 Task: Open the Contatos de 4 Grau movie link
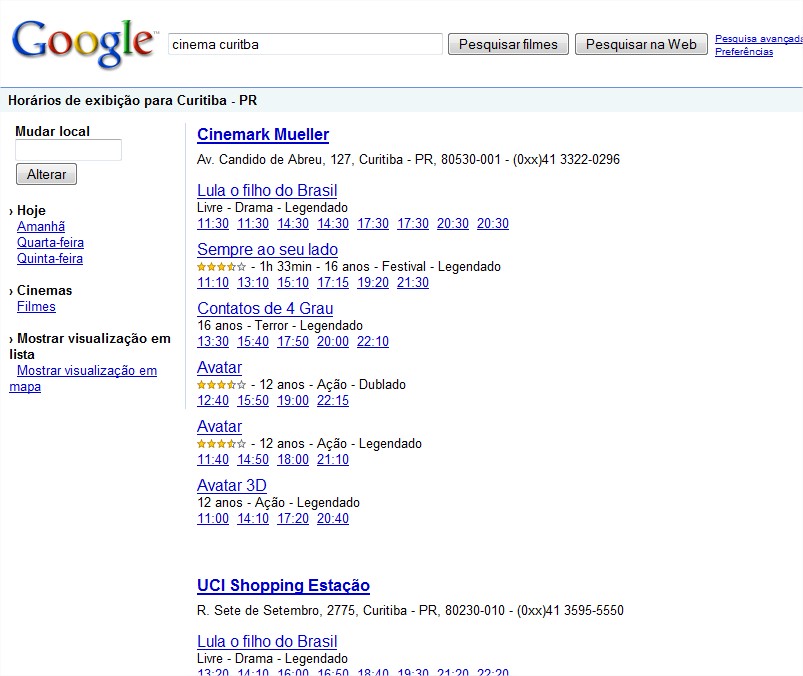pyautogui.click(x=265, y=308)
